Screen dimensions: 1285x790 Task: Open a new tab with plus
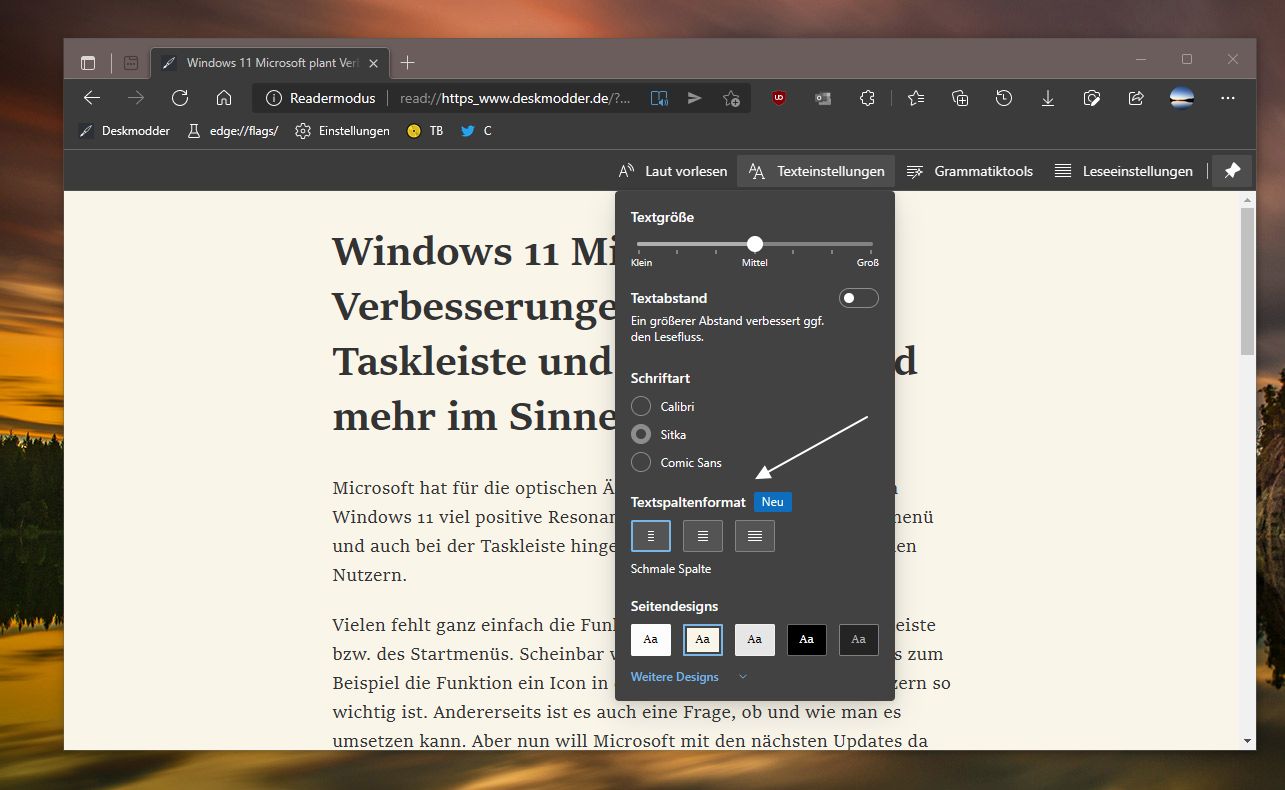tap(407, 63)
